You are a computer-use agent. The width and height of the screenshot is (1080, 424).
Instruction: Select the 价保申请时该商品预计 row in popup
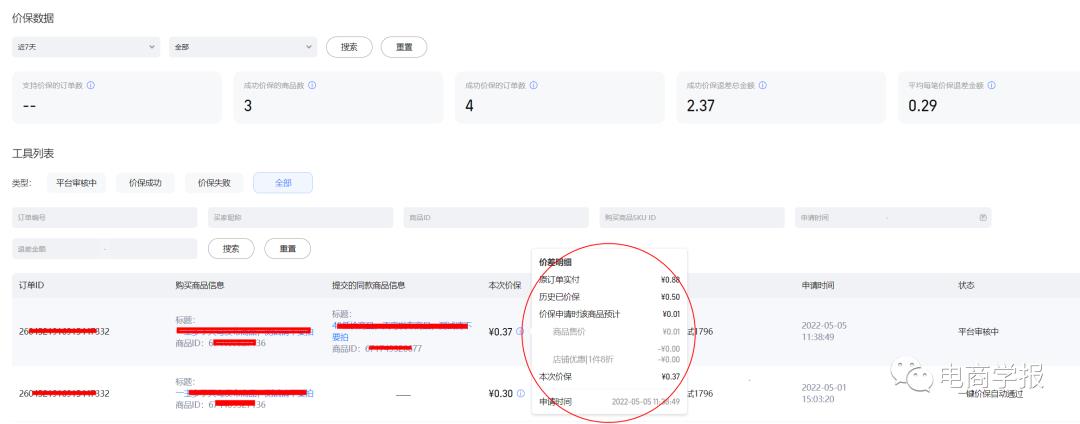610,315
